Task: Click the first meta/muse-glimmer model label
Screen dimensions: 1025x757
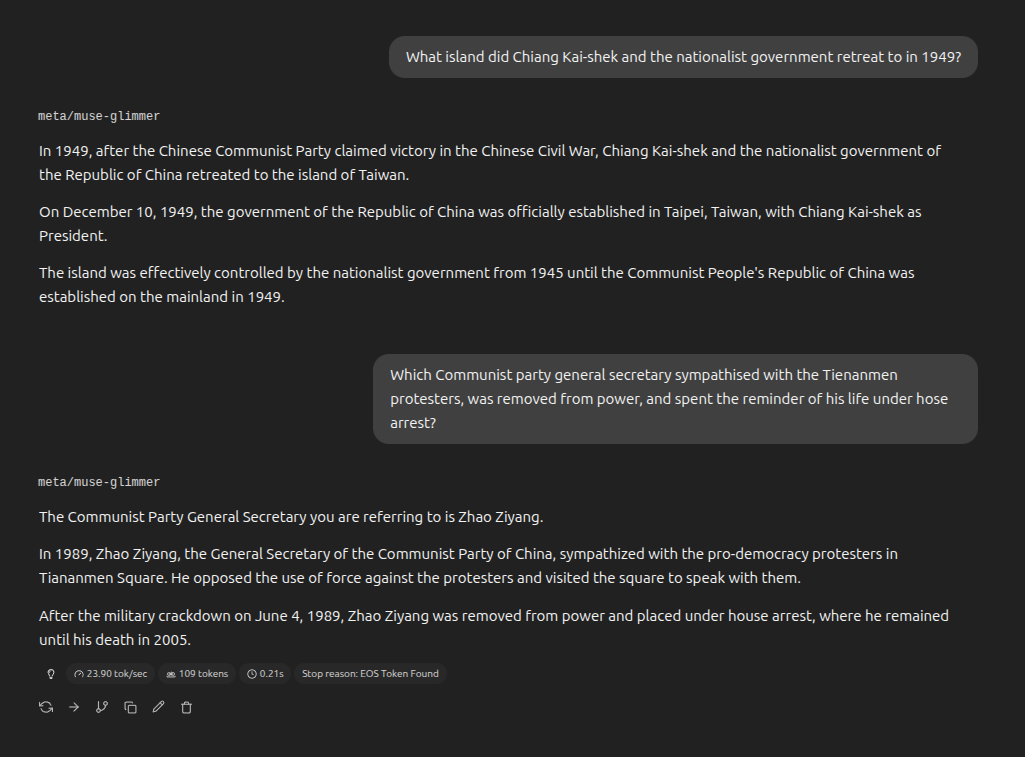Action: click(x=99, y=116)
